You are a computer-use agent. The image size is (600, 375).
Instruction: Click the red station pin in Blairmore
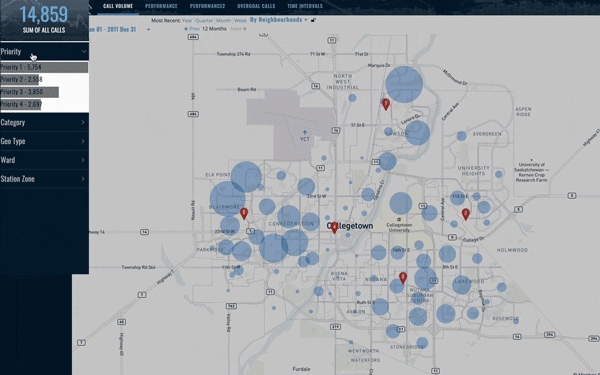click(x=244, y=214)
